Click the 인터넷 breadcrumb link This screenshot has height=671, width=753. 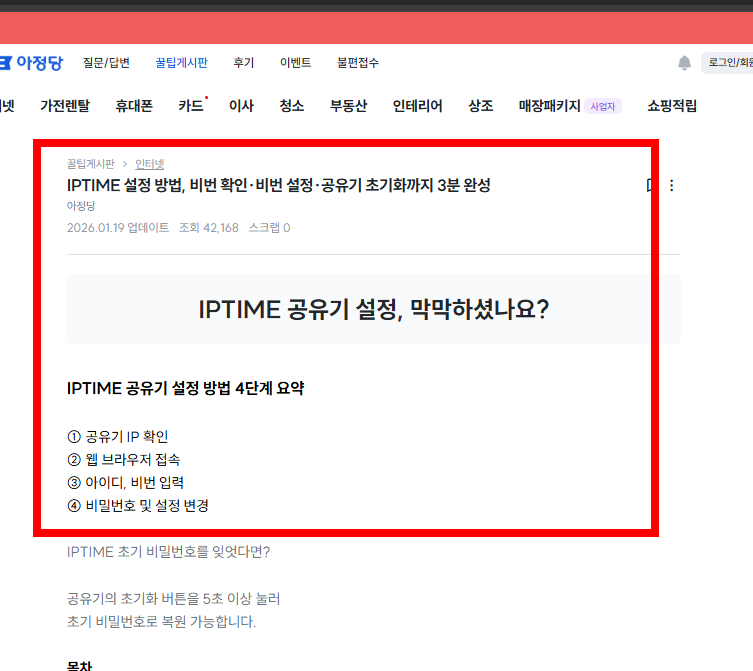(149, 164)
